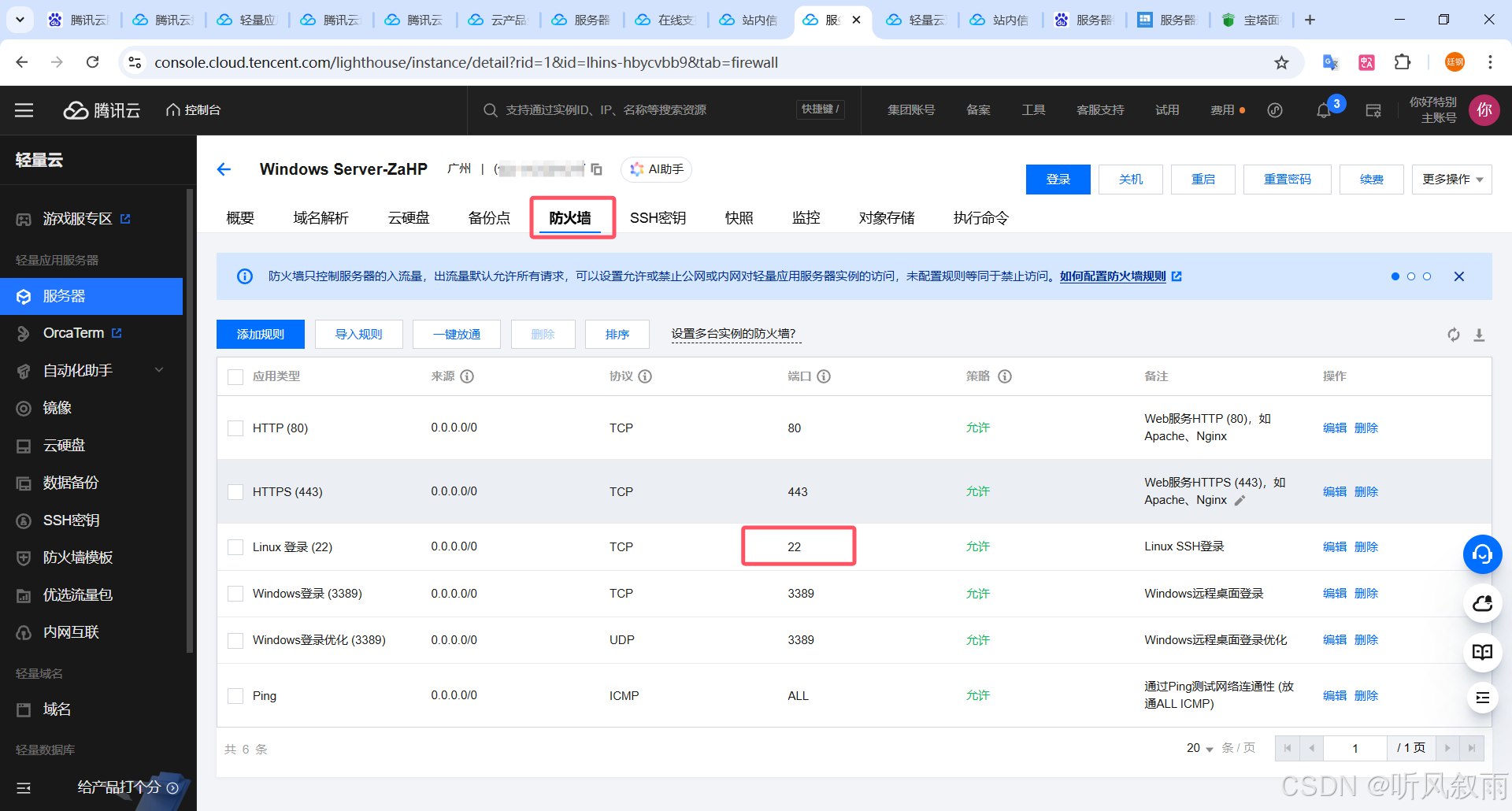Switch to the 监控 tab
Viewport: 1512px width, 811px height.
pyautogui.click(x=806, y=218)
